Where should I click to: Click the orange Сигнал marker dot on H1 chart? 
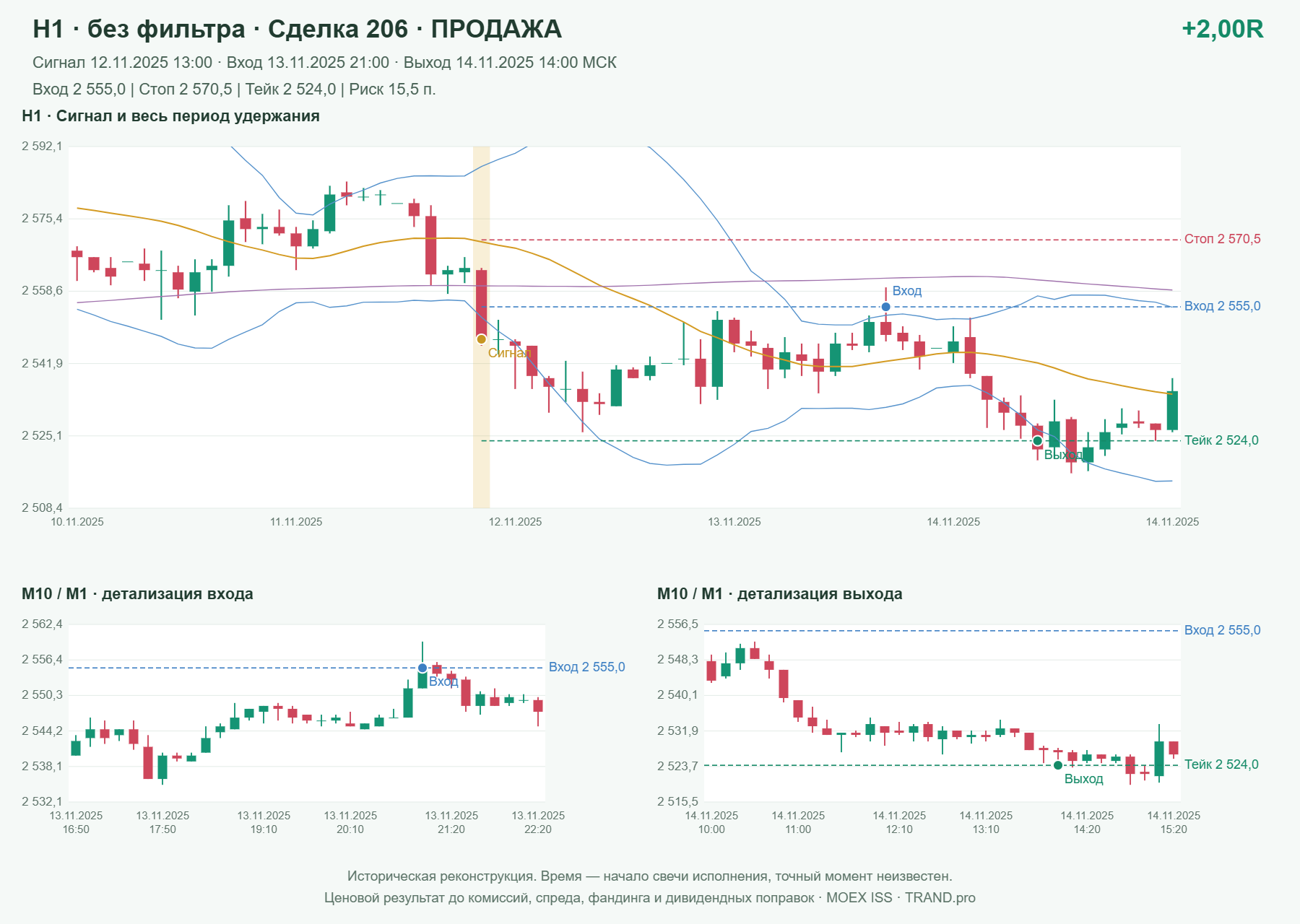point(481,339)
